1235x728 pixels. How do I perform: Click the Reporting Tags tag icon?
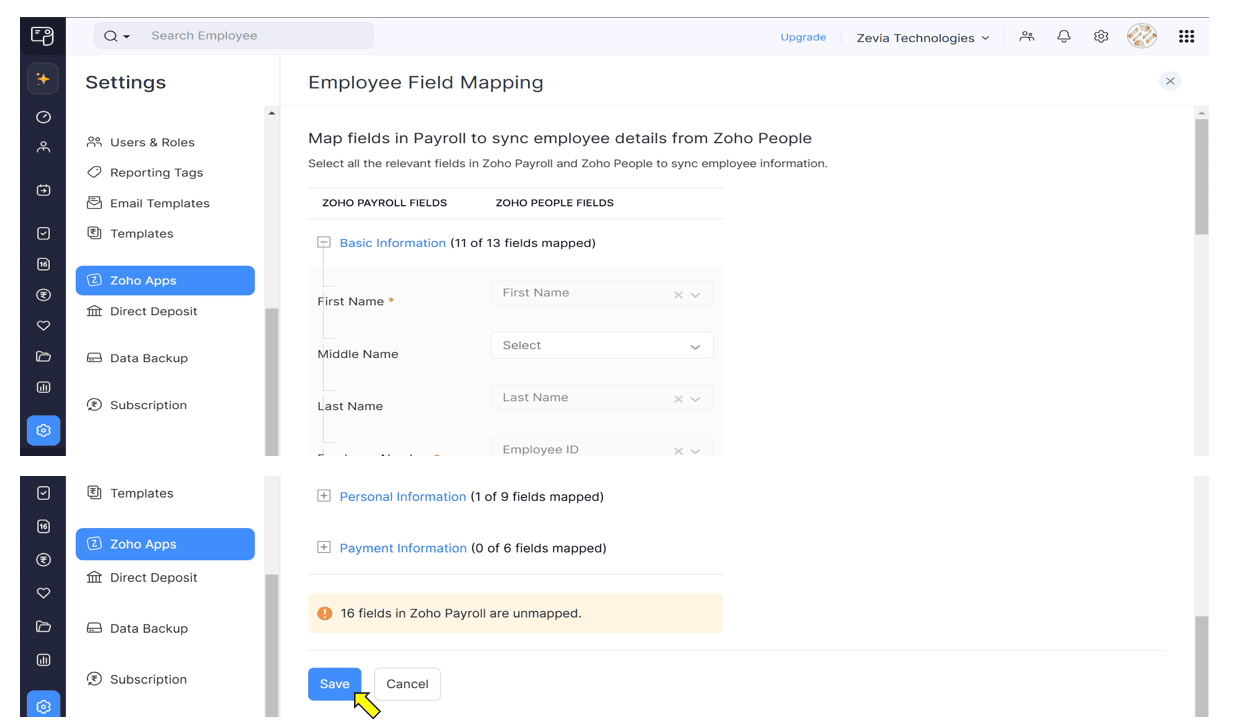[94, 172]
